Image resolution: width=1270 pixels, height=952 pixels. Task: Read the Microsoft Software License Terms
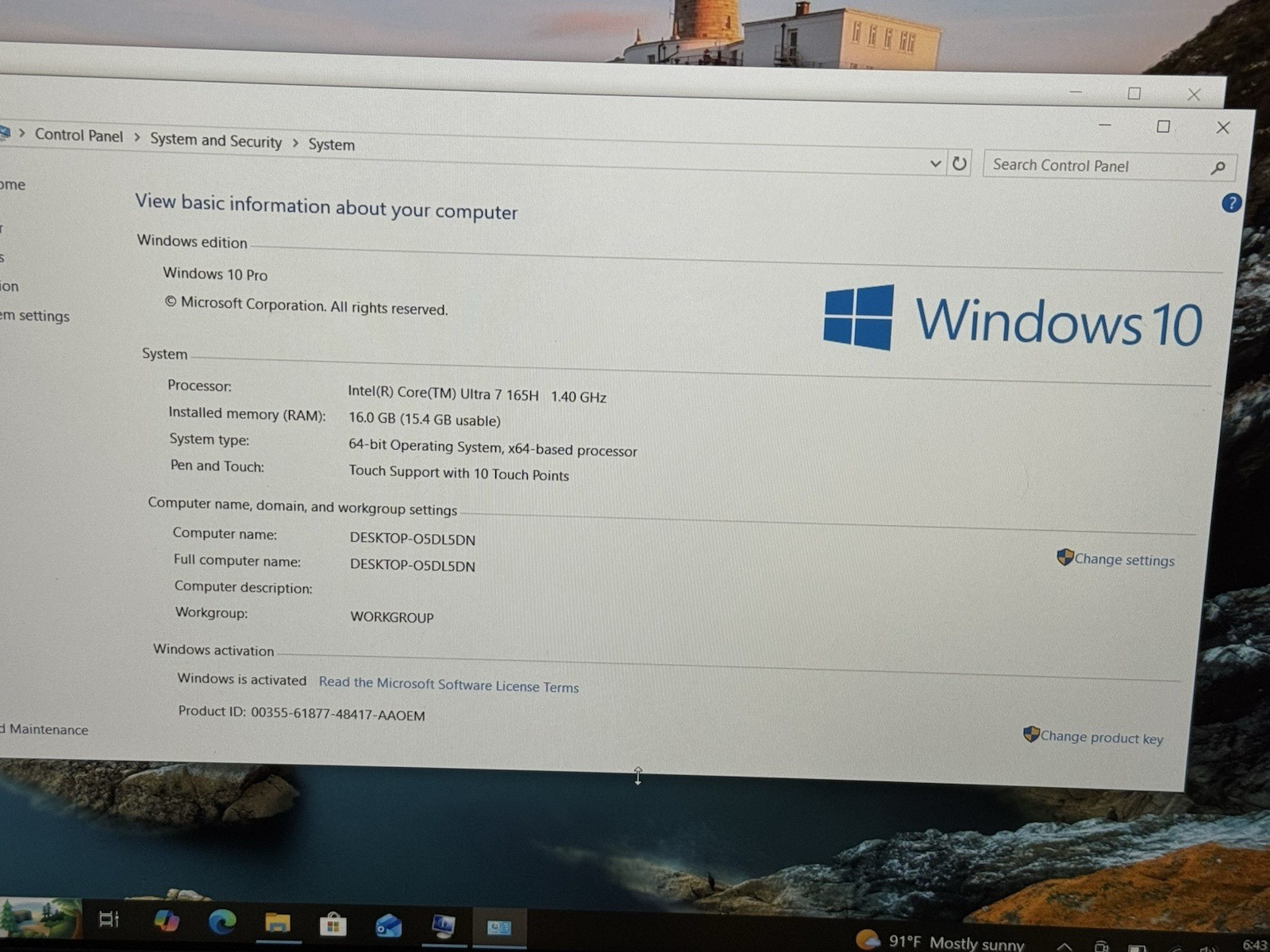coord(448,685)
